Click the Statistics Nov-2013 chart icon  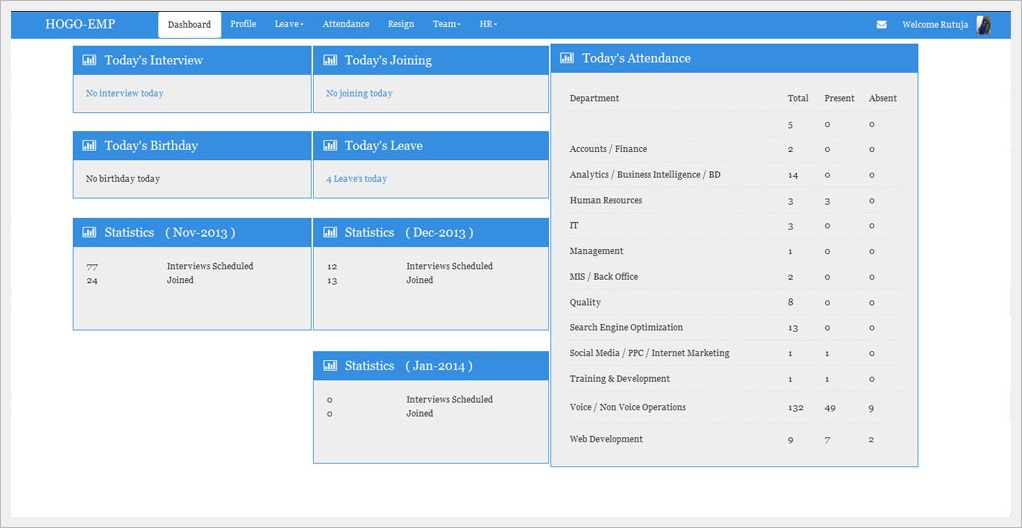coord(89,232)
